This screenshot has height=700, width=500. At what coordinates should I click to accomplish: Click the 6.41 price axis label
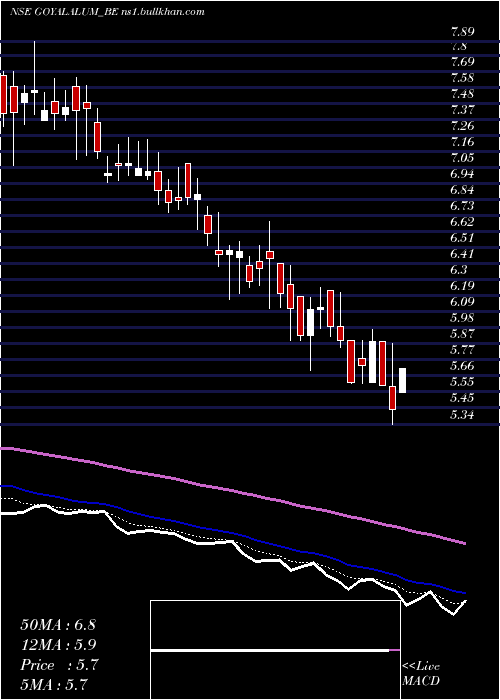click(x=462, y=254)
